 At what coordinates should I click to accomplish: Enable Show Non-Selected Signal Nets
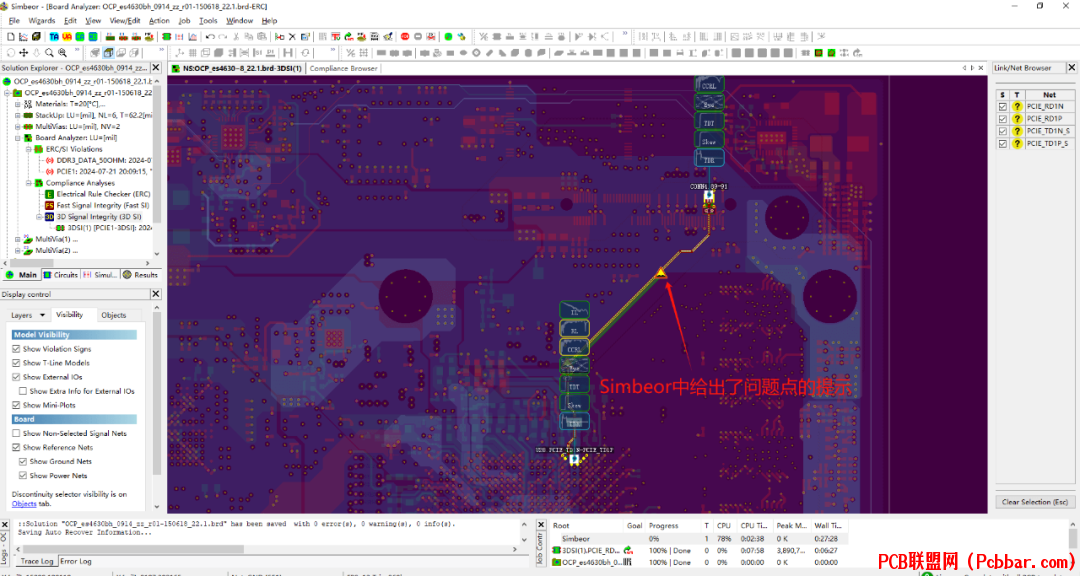(16, 433)
